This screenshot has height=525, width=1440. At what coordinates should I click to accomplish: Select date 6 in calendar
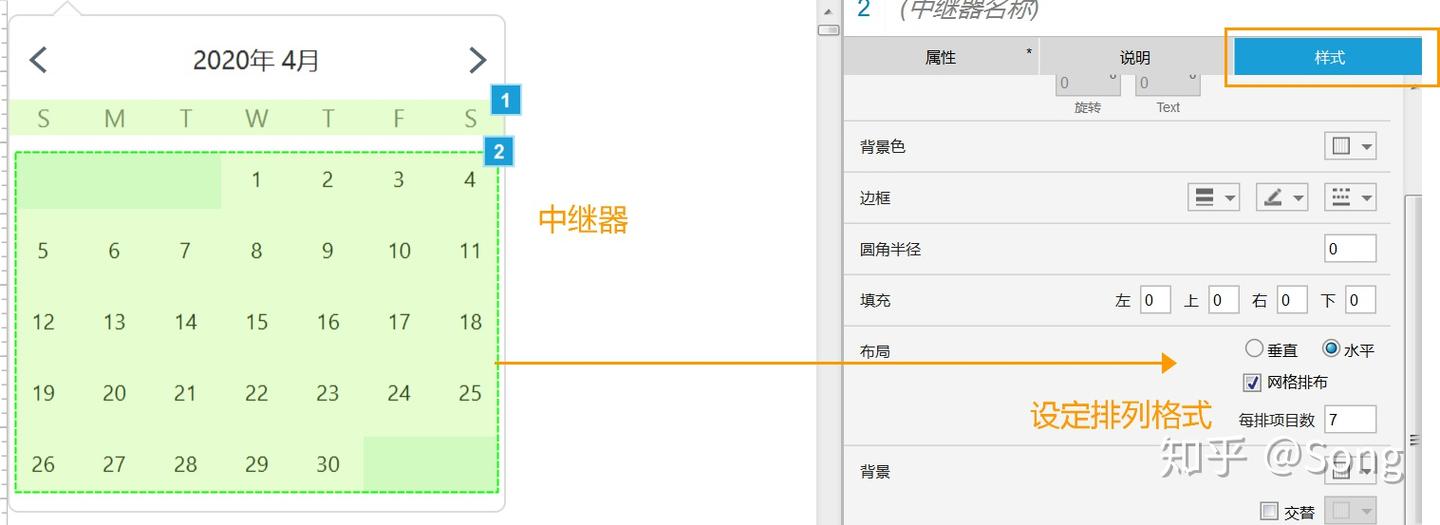tap(114, 251)
